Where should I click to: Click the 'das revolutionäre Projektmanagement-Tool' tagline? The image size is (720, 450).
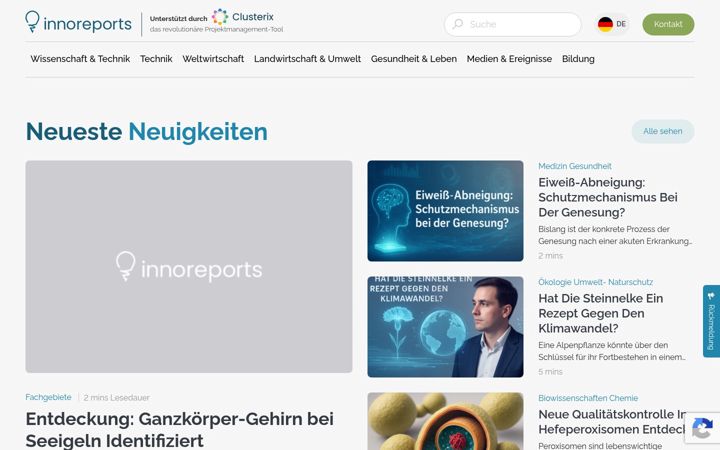pos(216,29)
